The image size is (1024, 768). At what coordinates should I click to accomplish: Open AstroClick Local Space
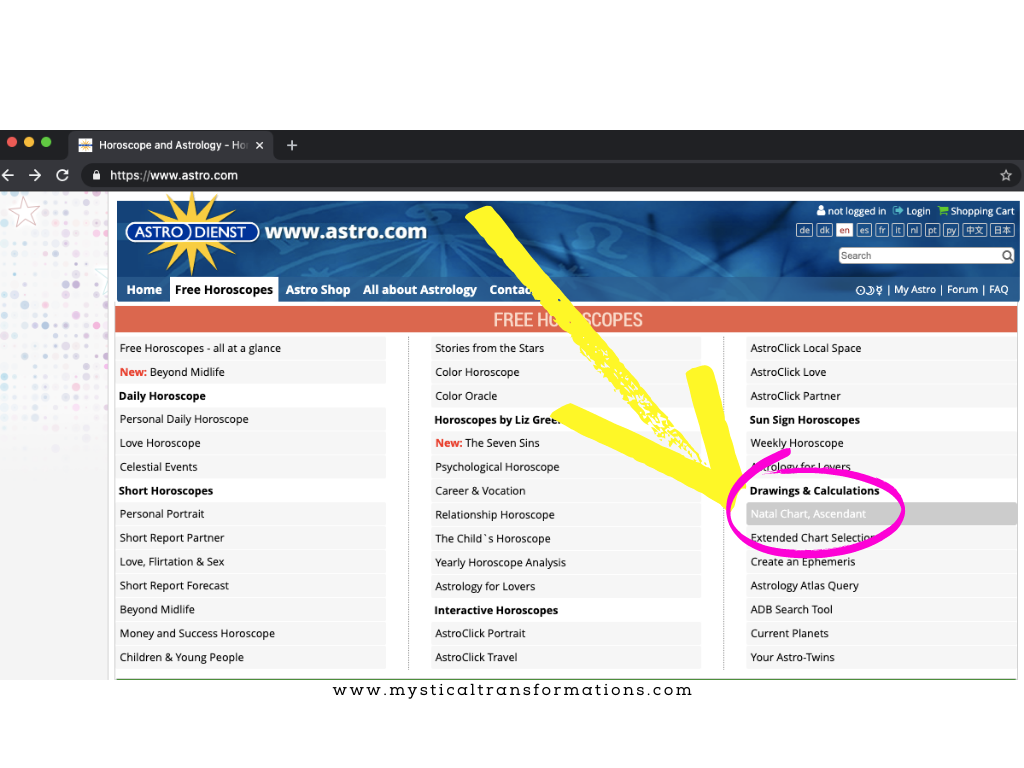tap(882, 348)
